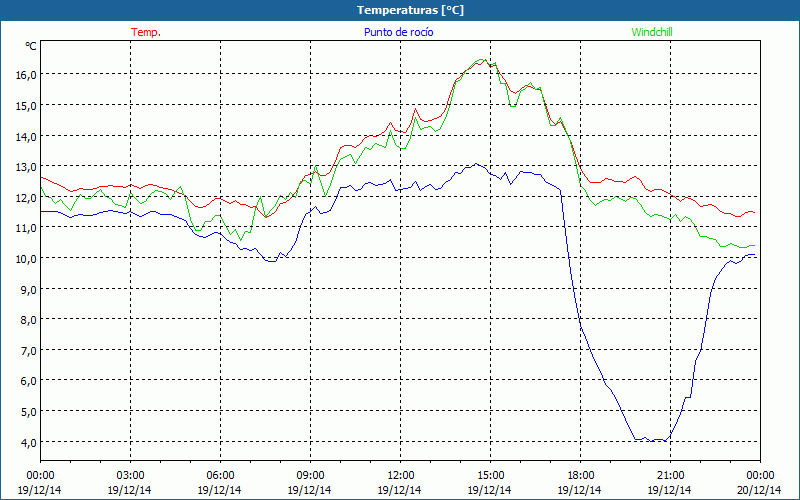Click the 4,0 value on the Y axis
800x500 pixels.
(x=28, y=442)
